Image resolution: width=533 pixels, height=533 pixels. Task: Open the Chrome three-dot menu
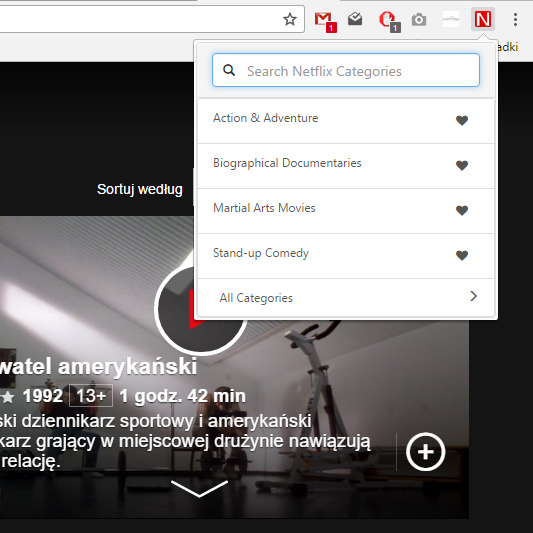tap(515, 19)
